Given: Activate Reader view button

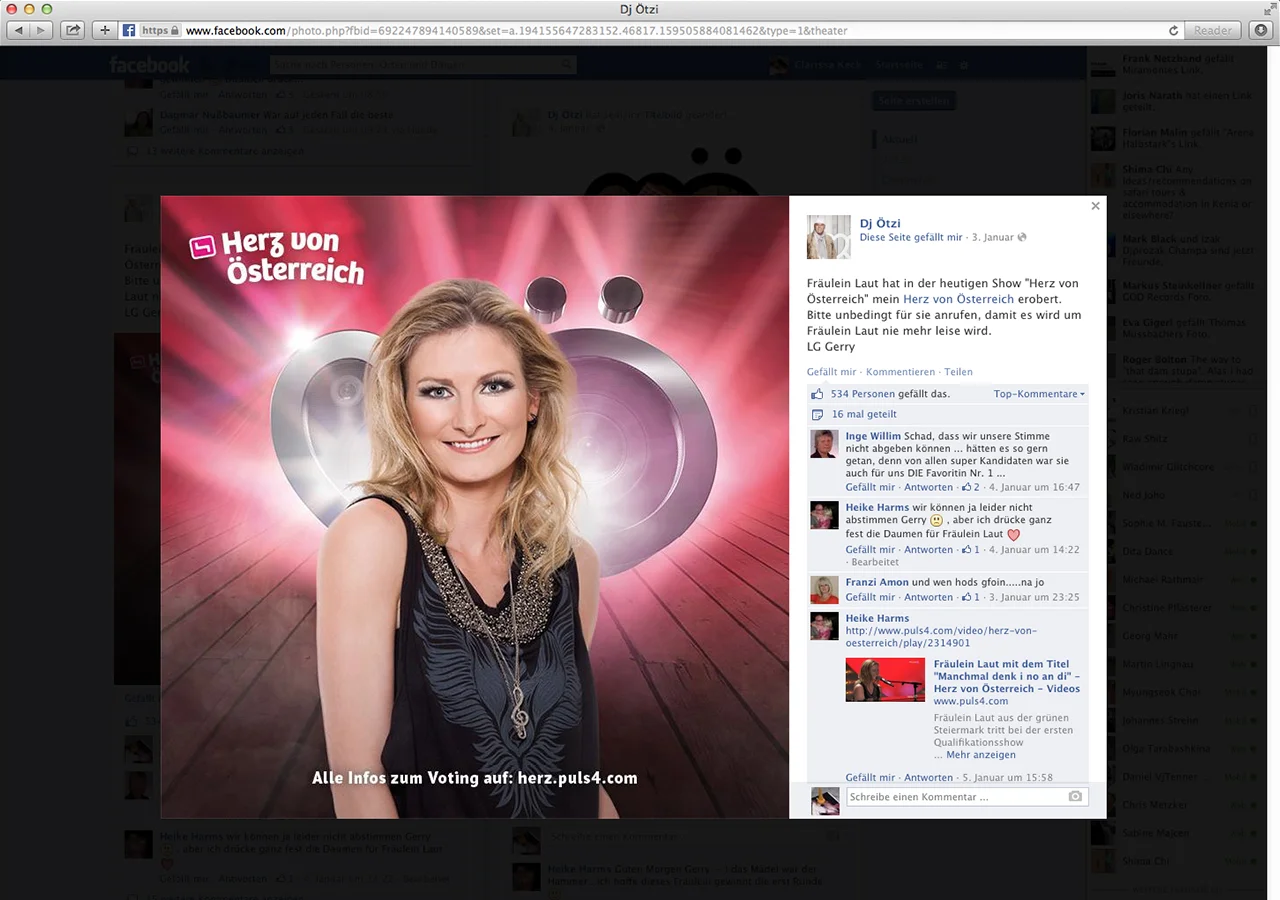Looking at the screenshot, I should (x=1213, y=30).
